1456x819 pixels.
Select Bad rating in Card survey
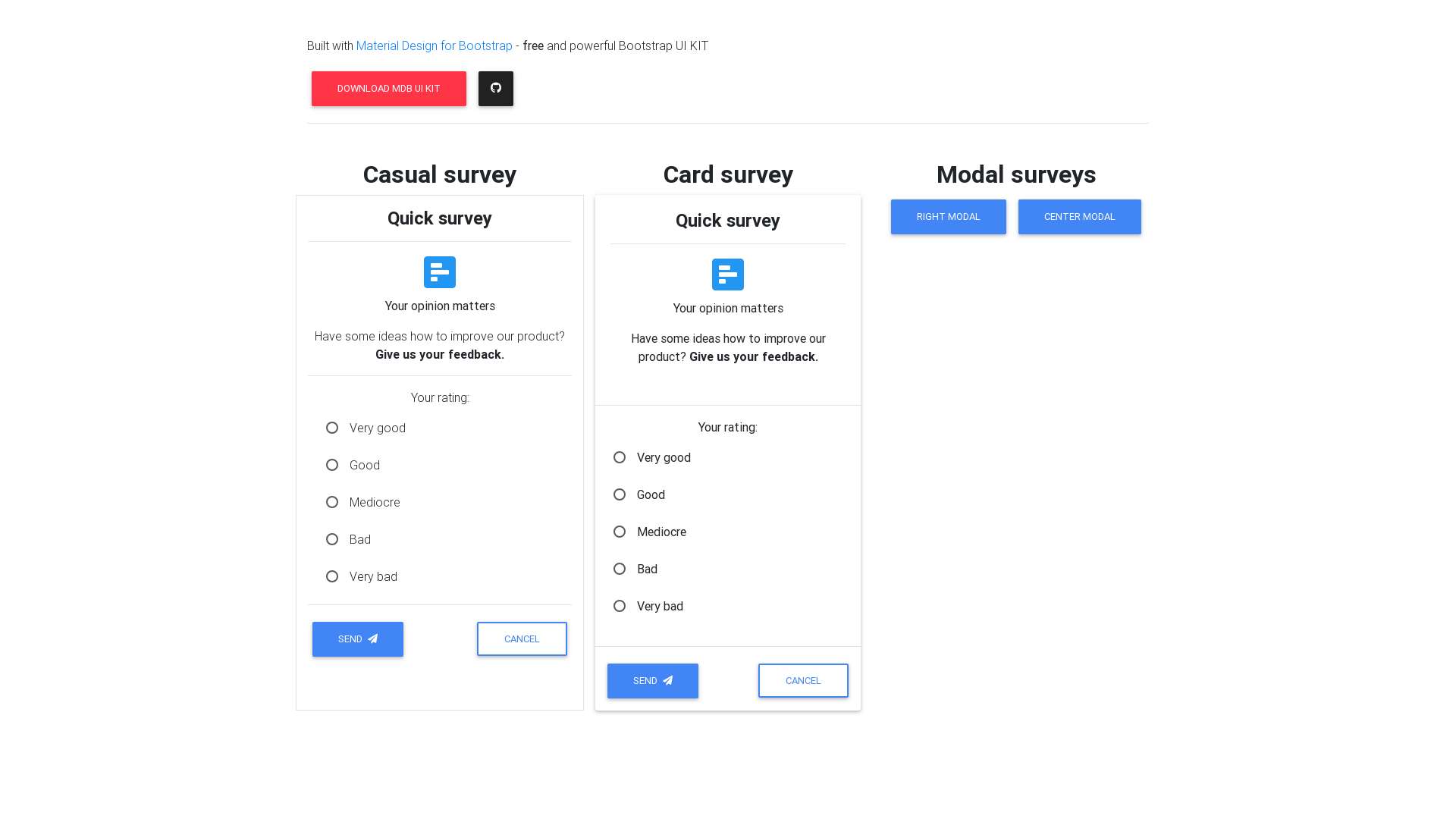pyautogui.click(x=620, y=568)
